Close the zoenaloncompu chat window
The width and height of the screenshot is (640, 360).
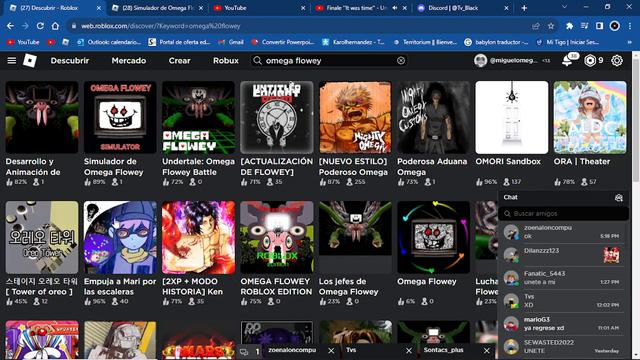[x=331, y=351]
